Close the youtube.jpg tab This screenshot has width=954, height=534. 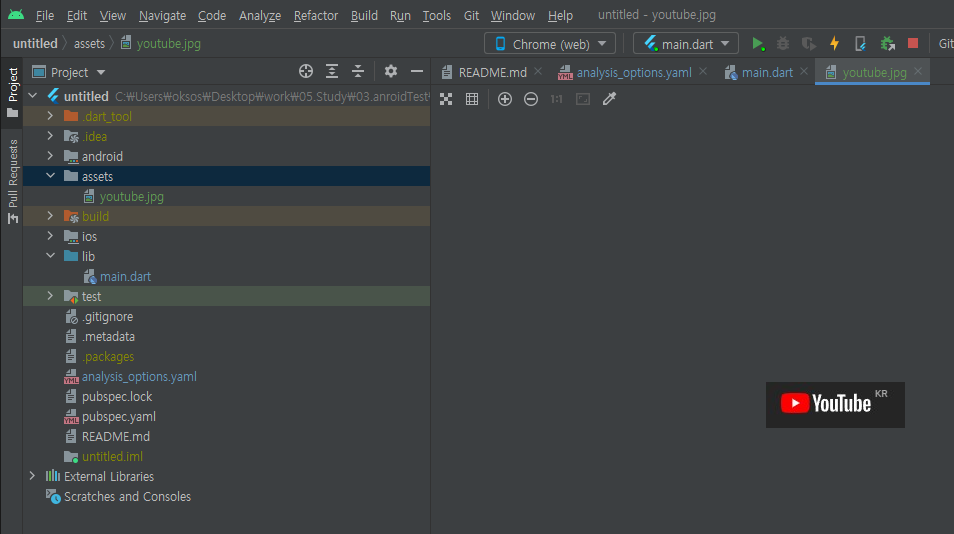point(918,71)
